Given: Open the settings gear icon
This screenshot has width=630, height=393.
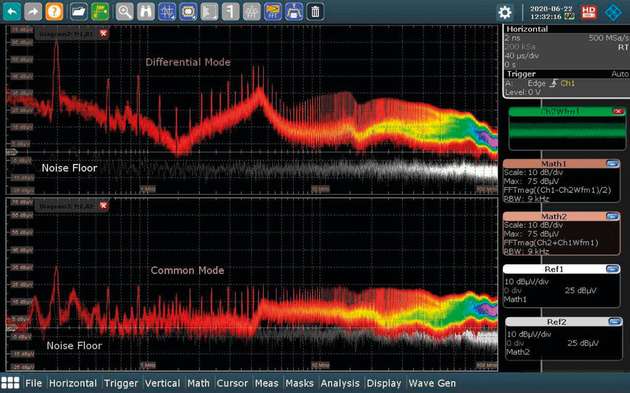Looking at the screenshot, I should coord(505,12).
